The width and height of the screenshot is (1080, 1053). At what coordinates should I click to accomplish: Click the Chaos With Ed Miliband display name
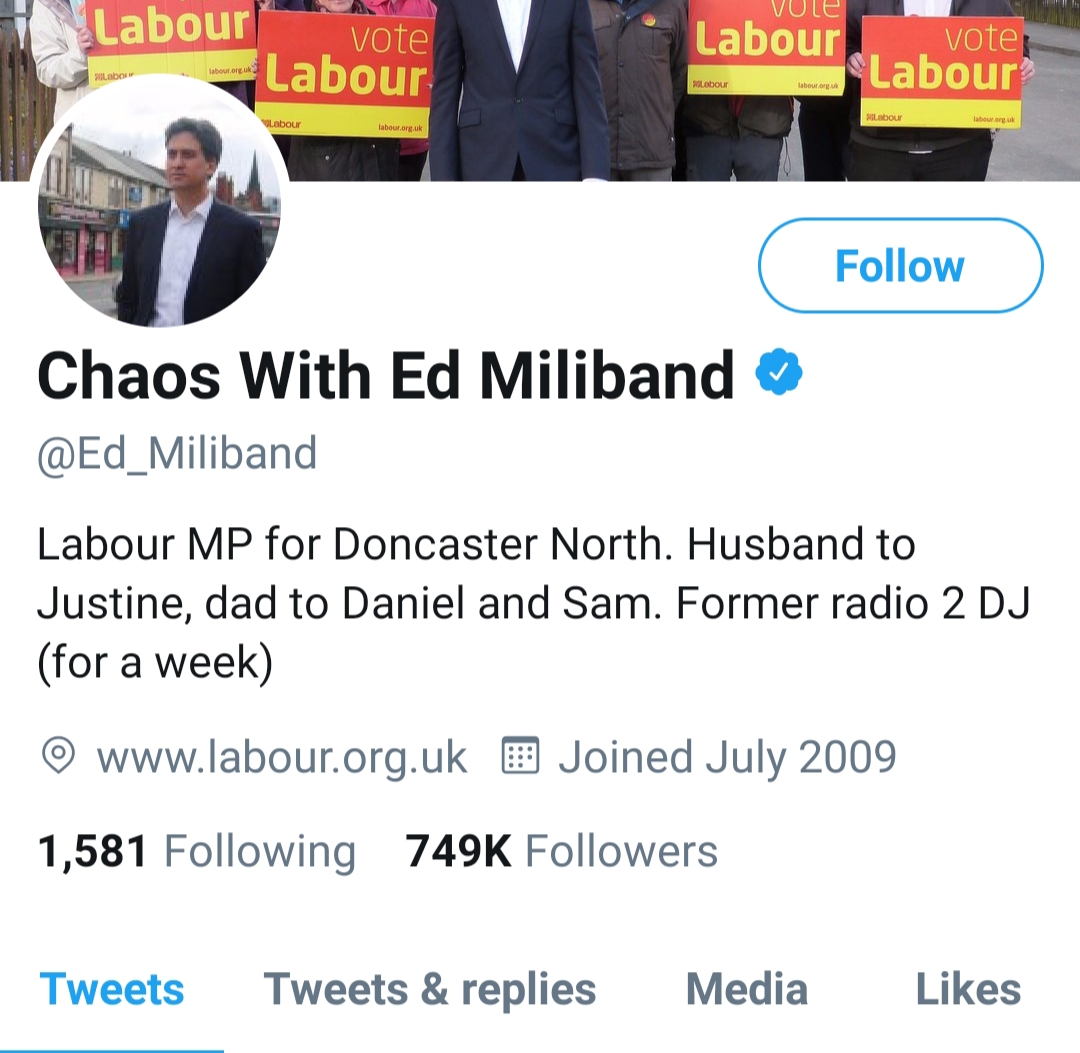click(386, 376)
